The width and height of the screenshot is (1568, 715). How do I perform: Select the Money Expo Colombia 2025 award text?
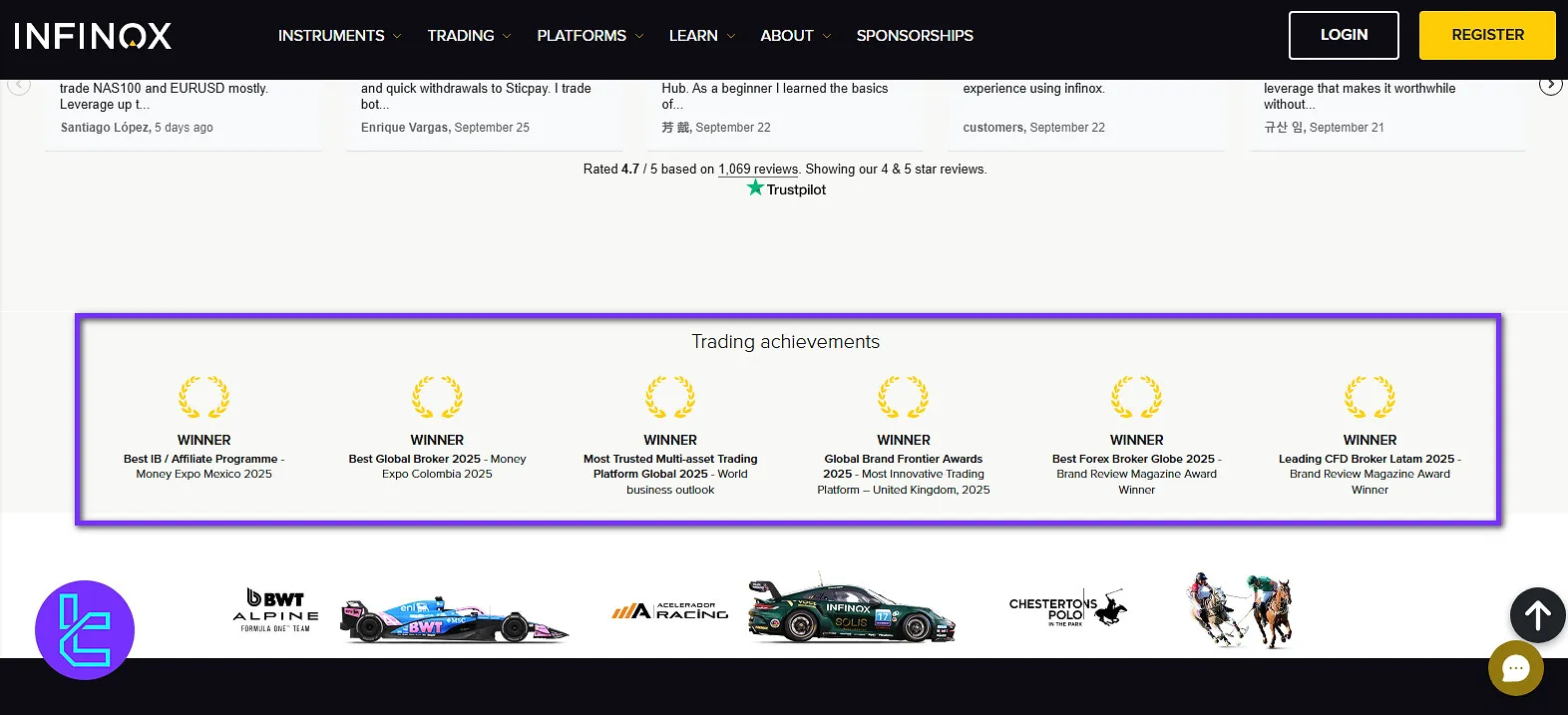437,467
